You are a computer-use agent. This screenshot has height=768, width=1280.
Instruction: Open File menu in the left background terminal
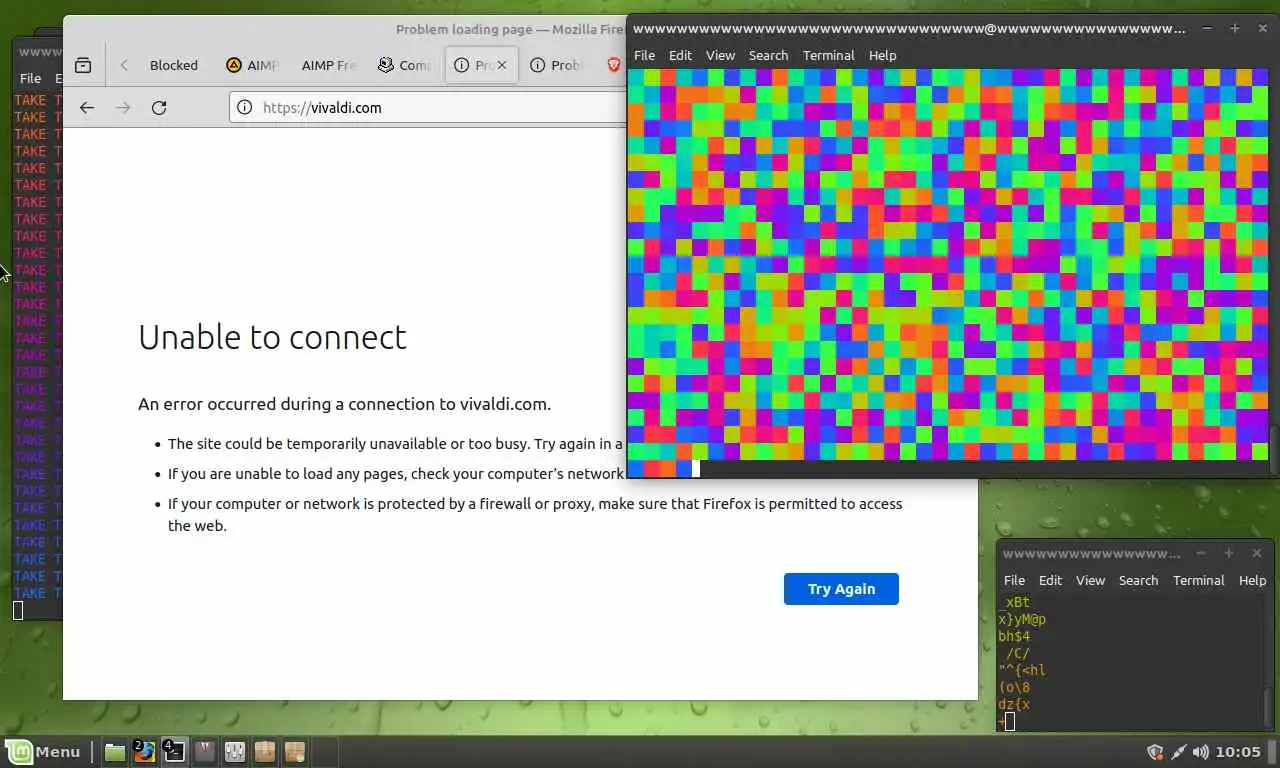[x=30, y=78]
